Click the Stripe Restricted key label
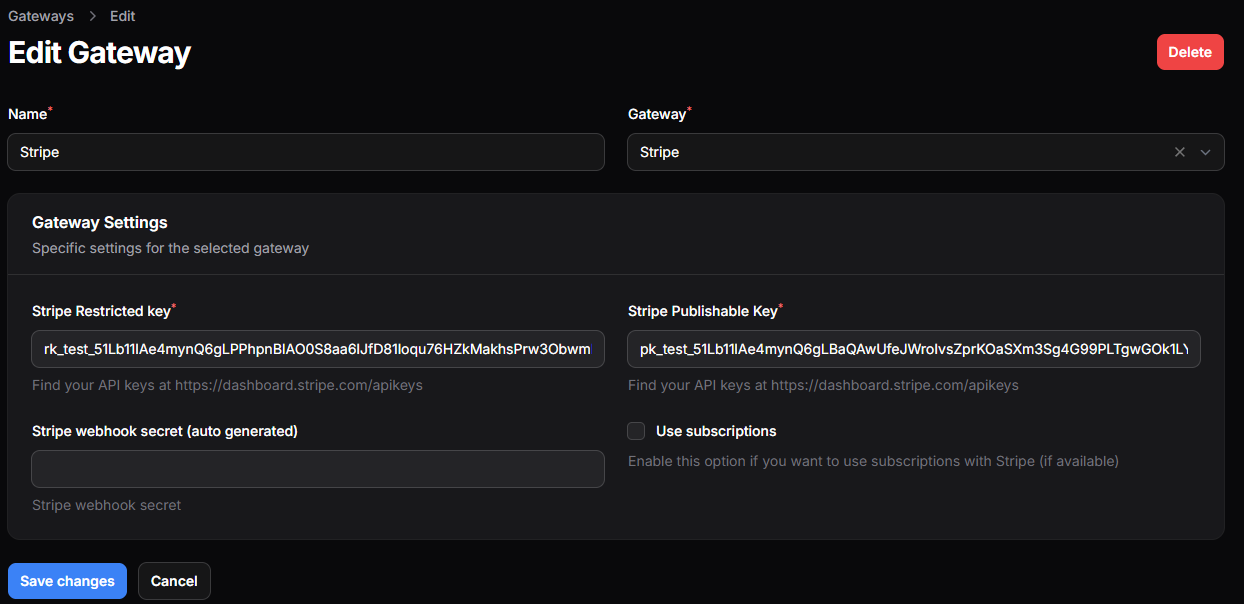 click(x=101, y=311)
